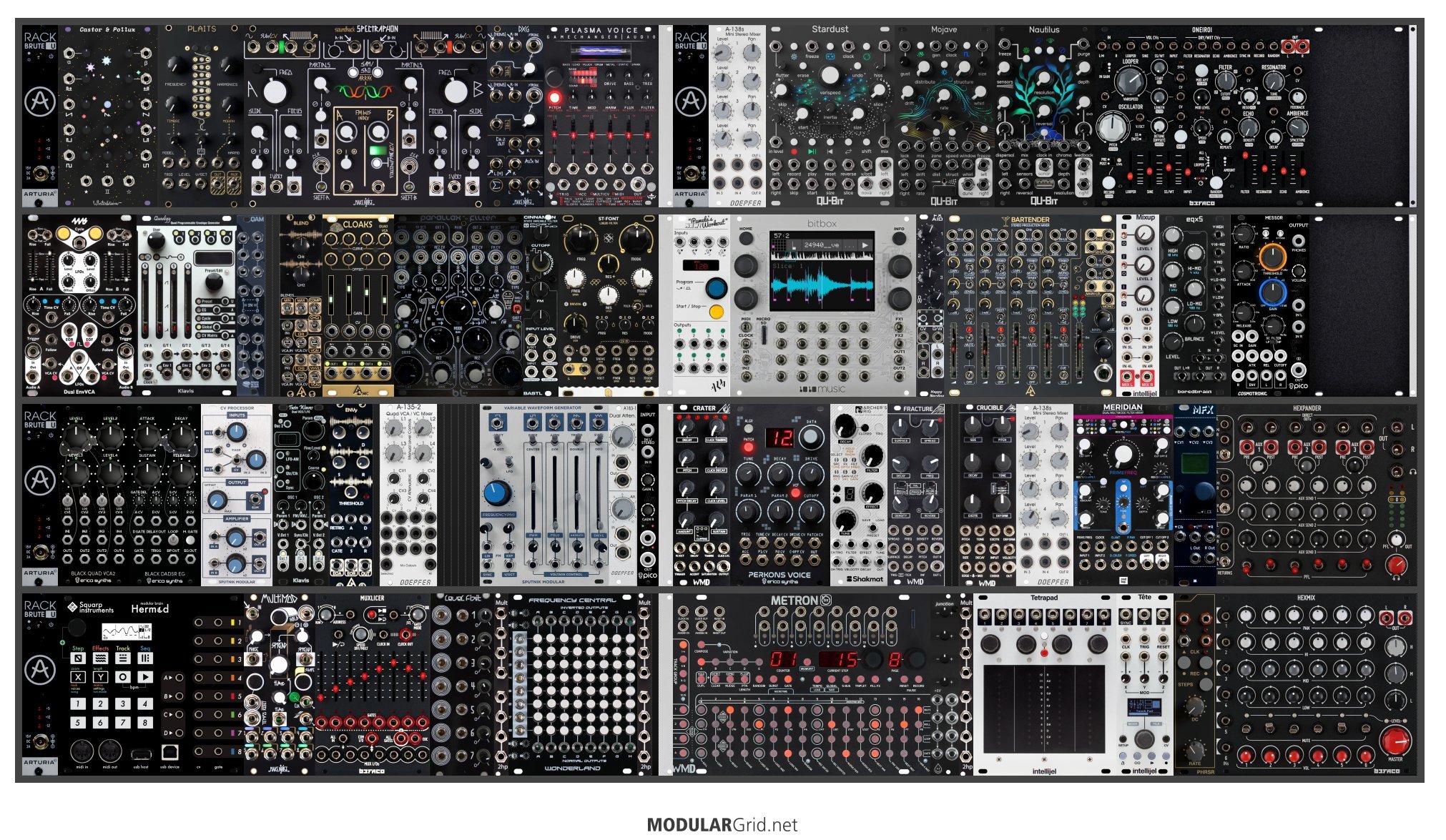The image size is (1446, 840).
Task: Select the Plaits module
Action: (201, 116)
